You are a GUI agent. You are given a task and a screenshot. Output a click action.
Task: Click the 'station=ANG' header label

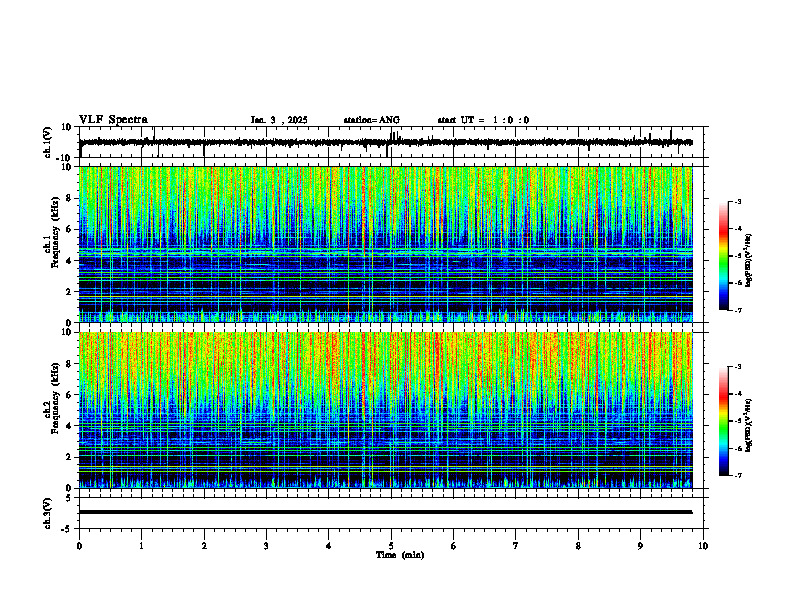click(x=372, y=120)
